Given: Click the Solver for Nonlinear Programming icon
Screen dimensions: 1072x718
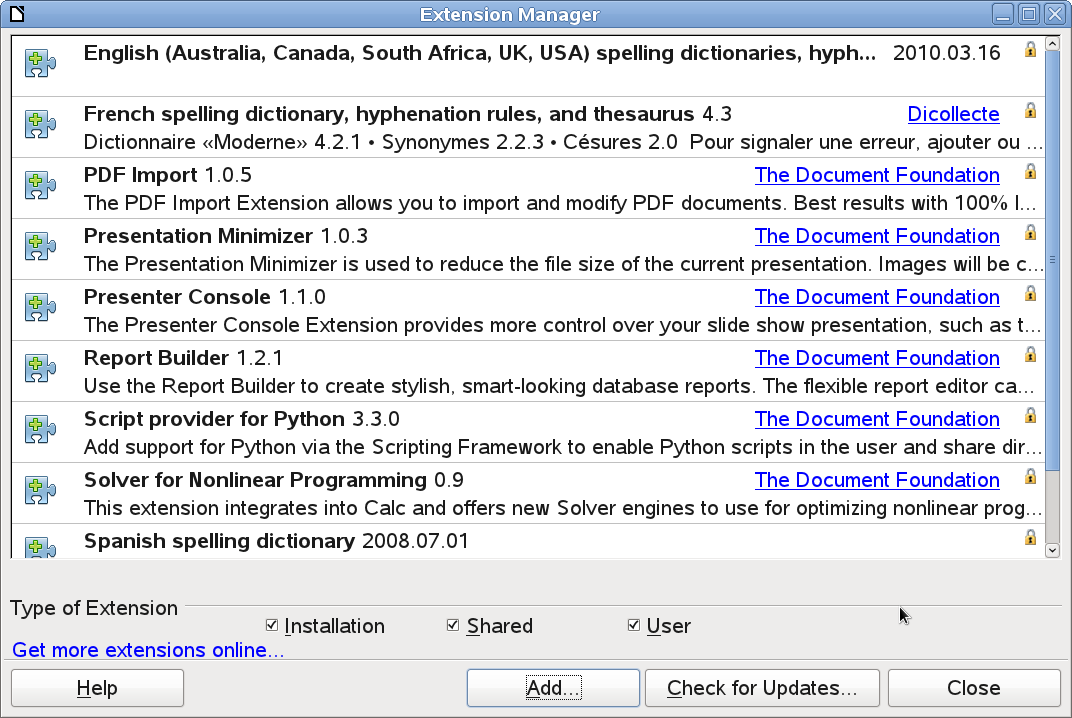Looking at the screenshot, I should [40, 490].
